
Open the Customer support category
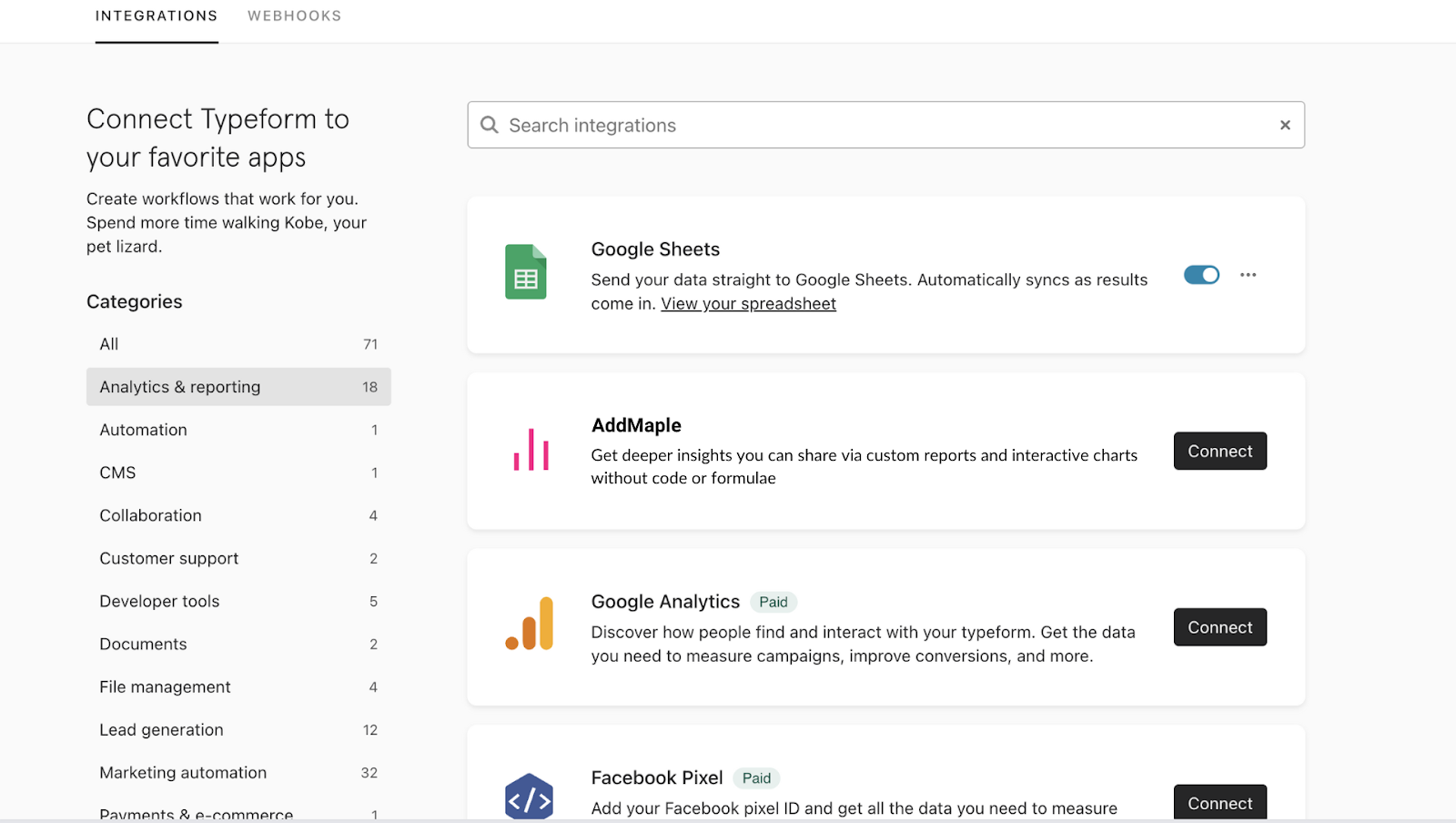(238, 558)
